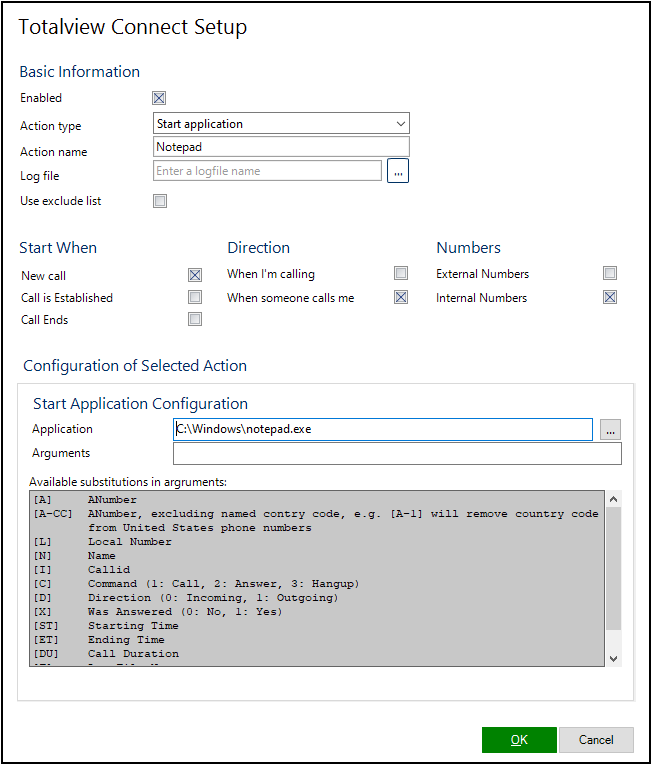Select the [ET] Ending Time line
The image size is (652, 765).
[x=99, y=640]
